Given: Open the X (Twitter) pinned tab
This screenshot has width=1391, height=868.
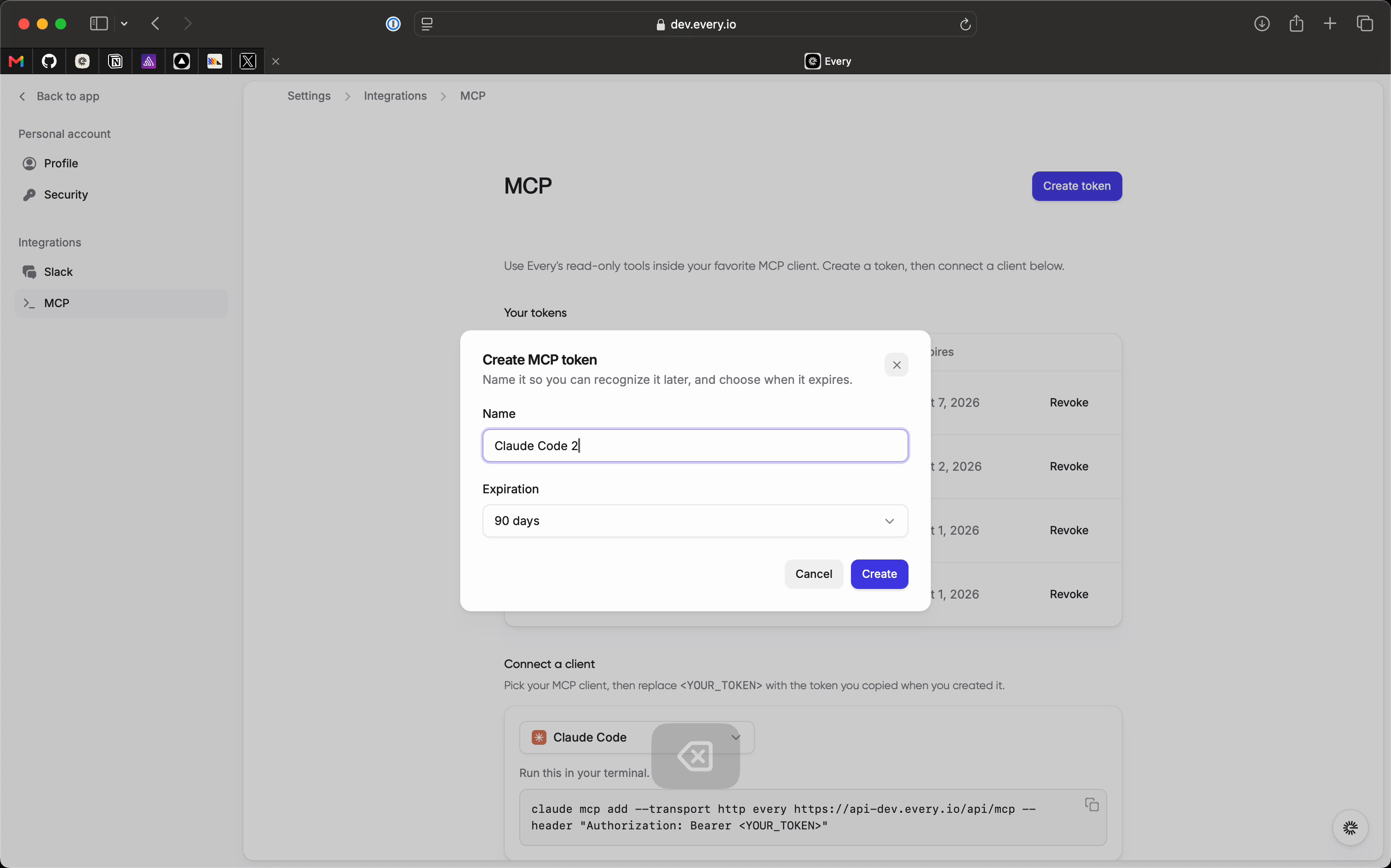Looking at the screenshot, I should tap(248, 62).
